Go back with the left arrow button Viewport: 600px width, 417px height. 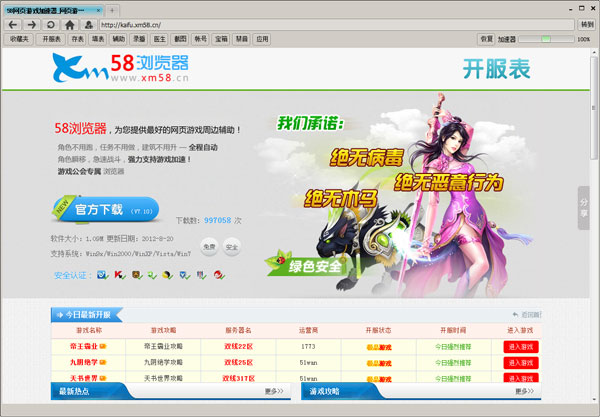tap(13, 25)
